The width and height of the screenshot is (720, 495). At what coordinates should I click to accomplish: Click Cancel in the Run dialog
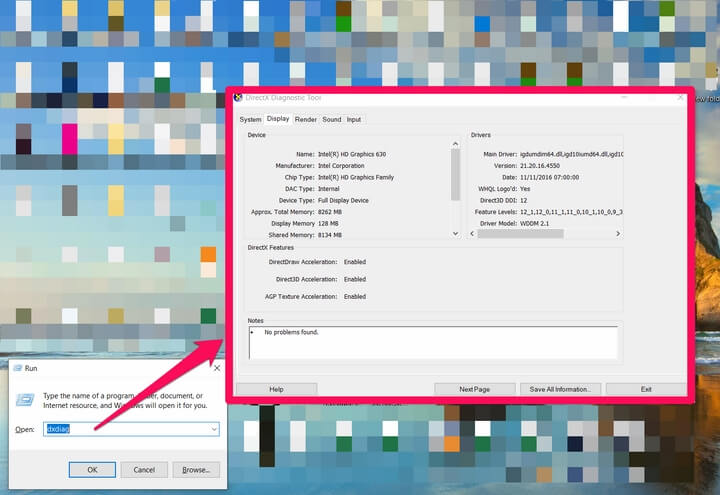coord(144,470)
